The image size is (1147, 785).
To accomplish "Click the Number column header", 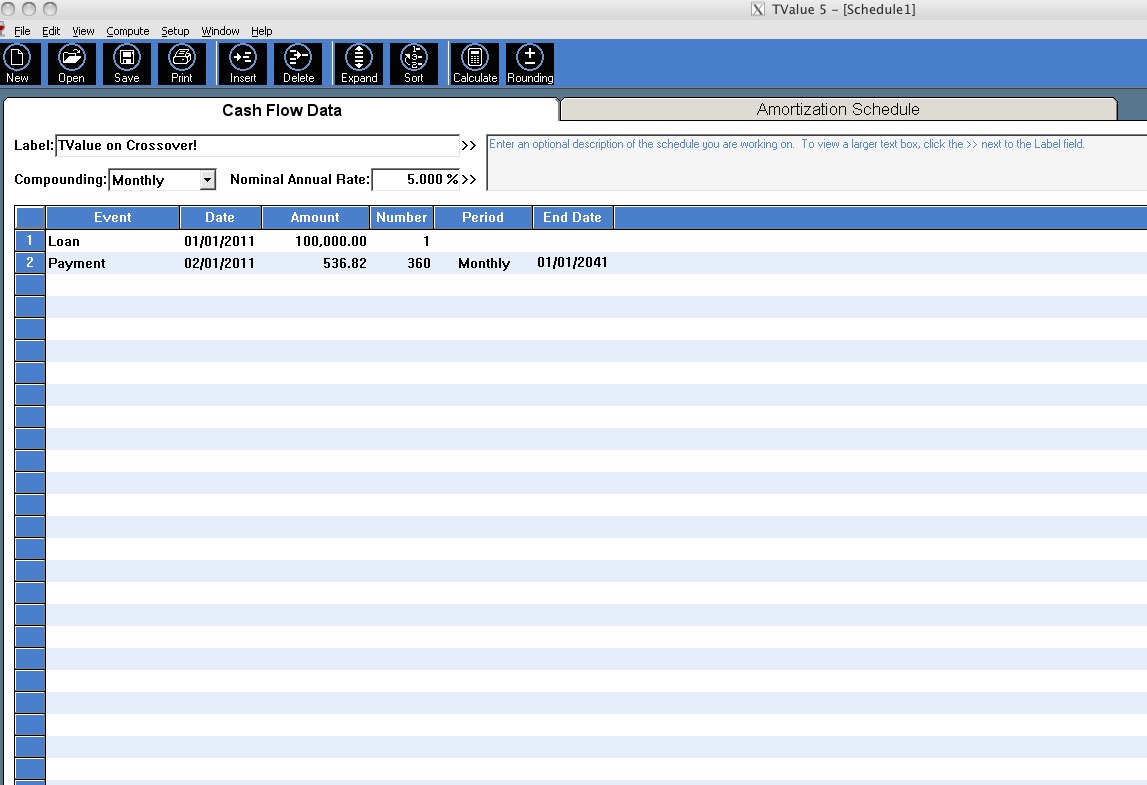I will click(x=402, y=217).
